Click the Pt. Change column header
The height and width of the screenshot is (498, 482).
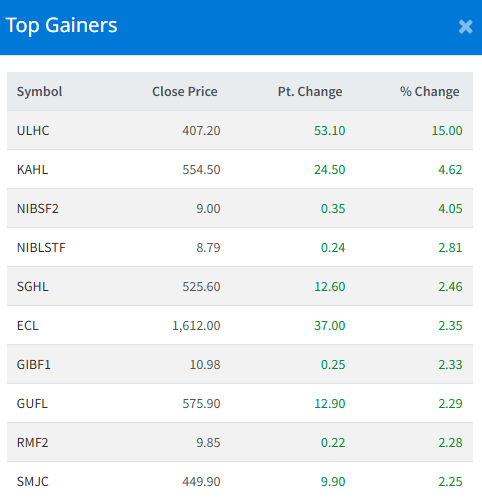pos(310,91)
